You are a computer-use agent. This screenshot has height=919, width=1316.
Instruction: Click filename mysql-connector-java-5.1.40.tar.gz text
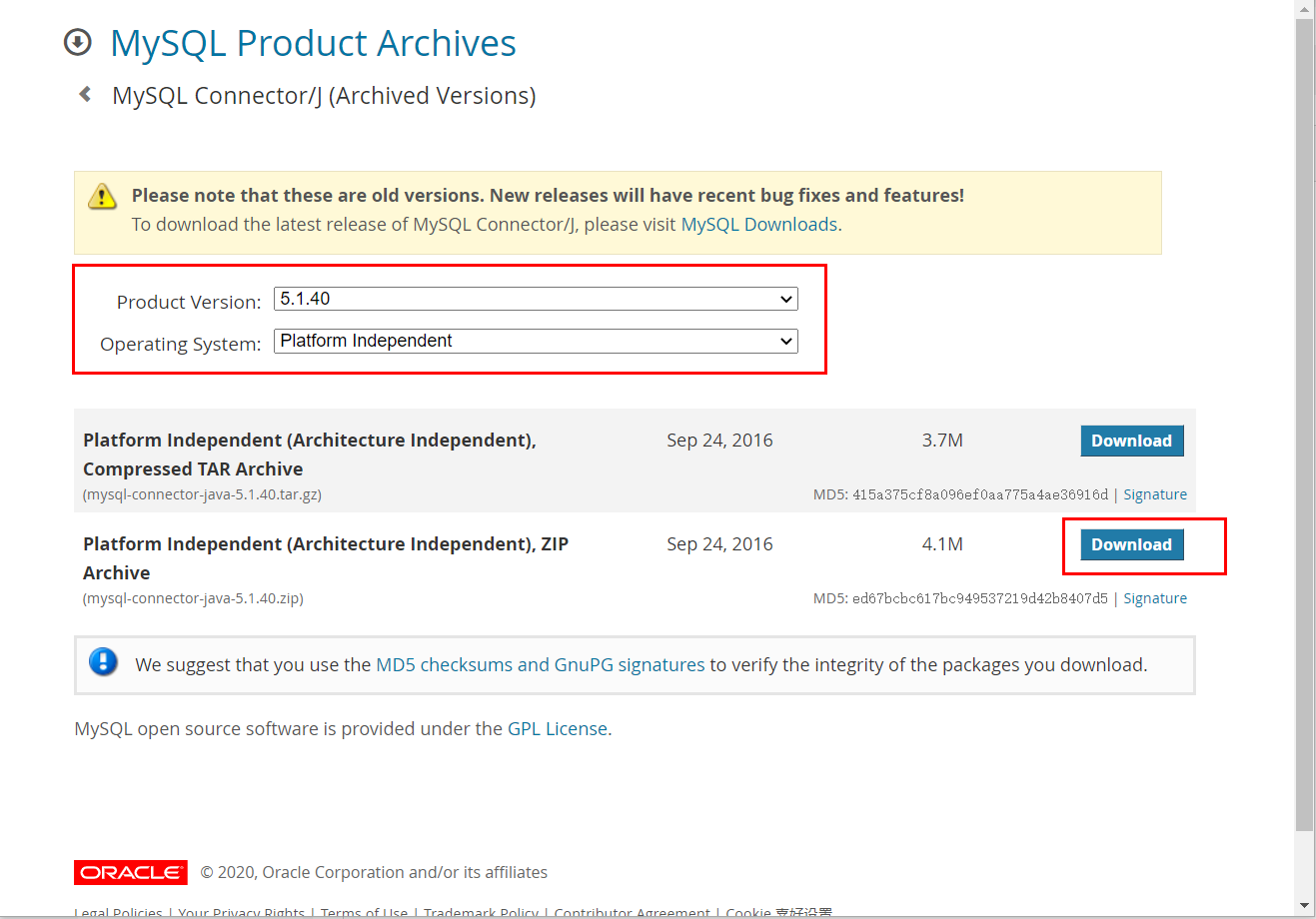[202, 494]
